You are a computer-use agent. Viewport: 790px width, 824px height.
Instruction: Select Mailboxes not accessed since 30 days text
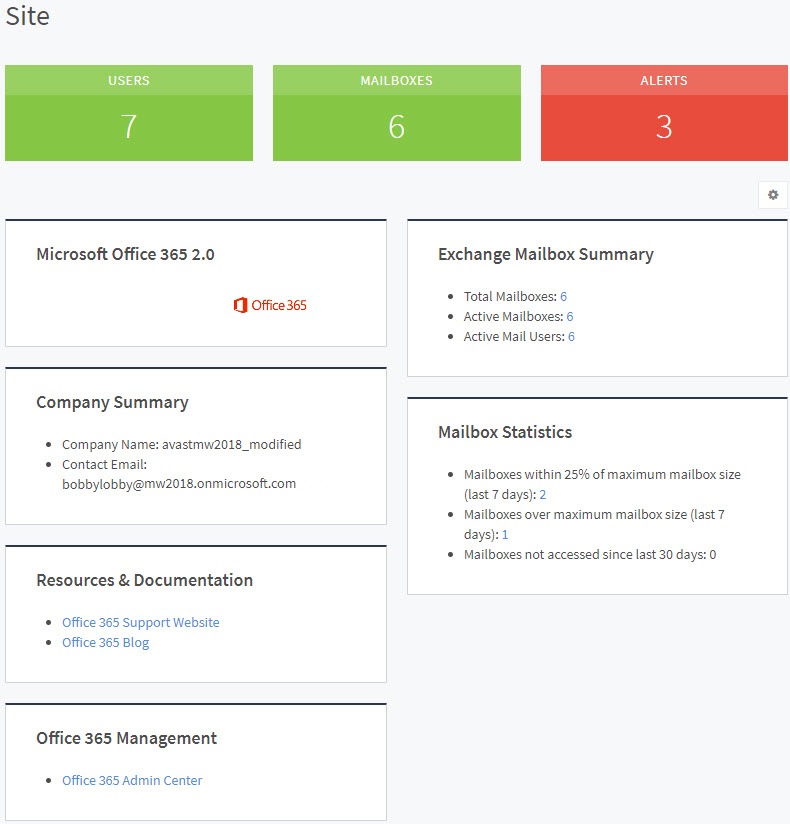(590, 554)
